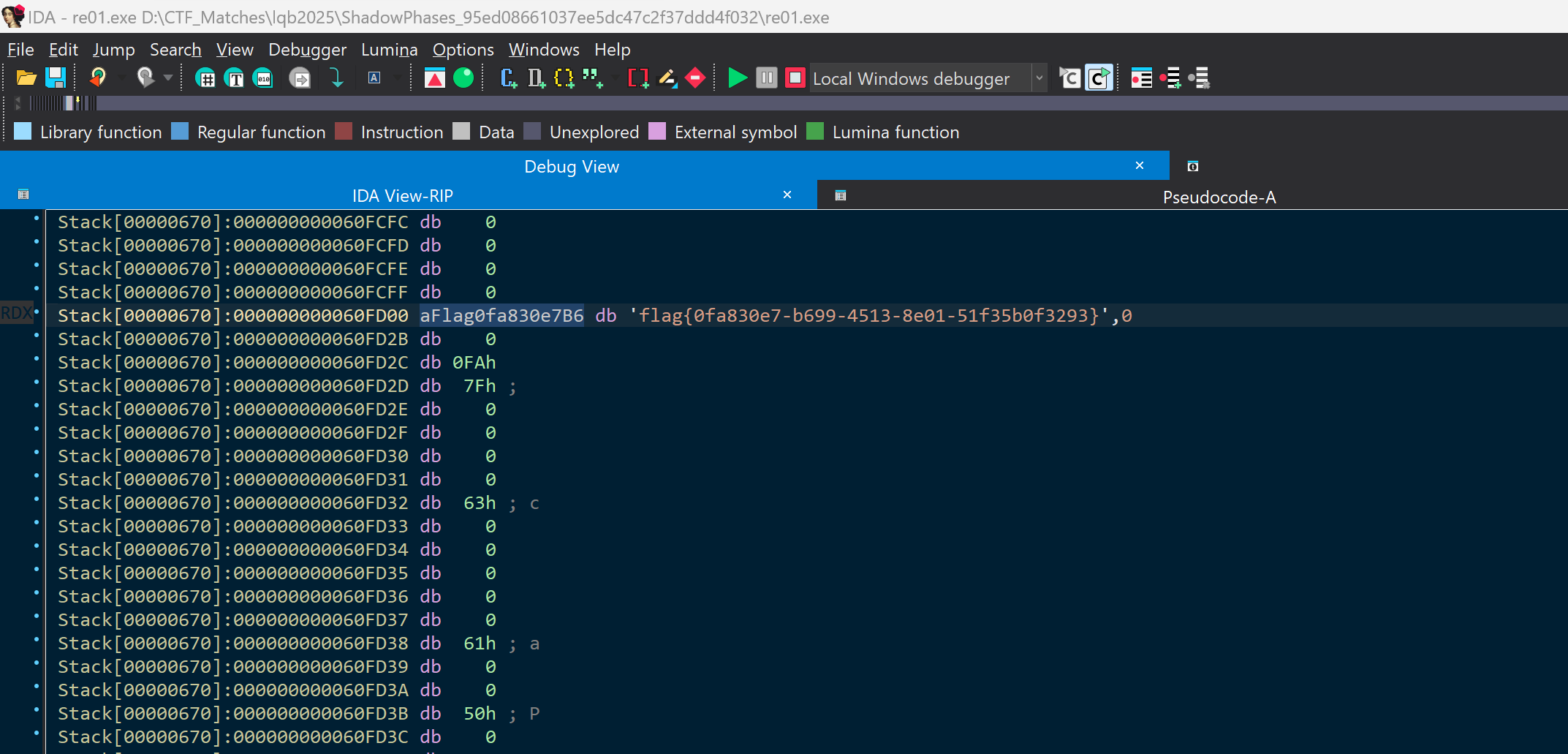Click the add breakpoint icon with plus
The image size is (1568, 754).
(x=1170, y=78)
